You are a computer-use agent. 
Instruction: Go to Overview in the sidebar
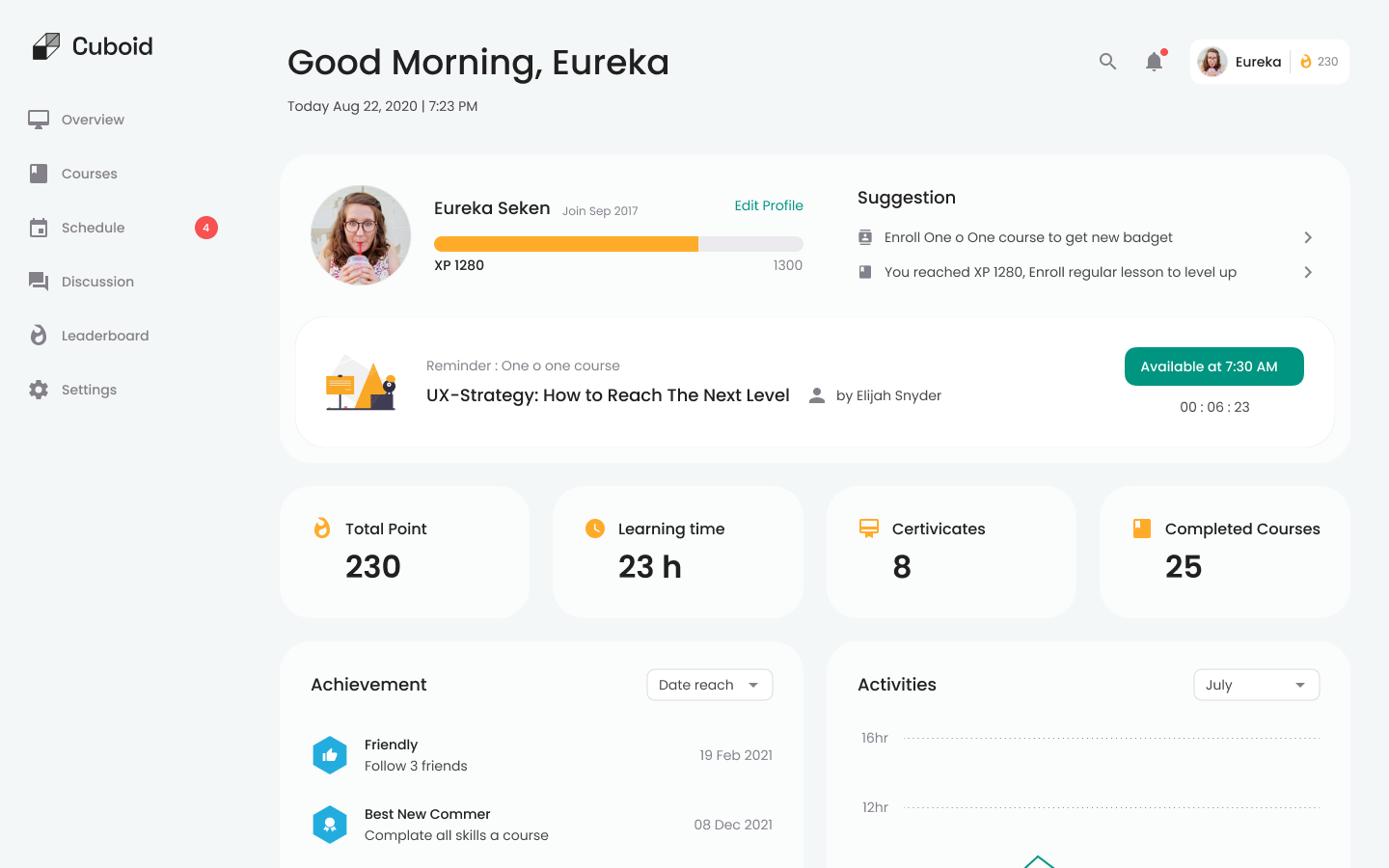93,120
